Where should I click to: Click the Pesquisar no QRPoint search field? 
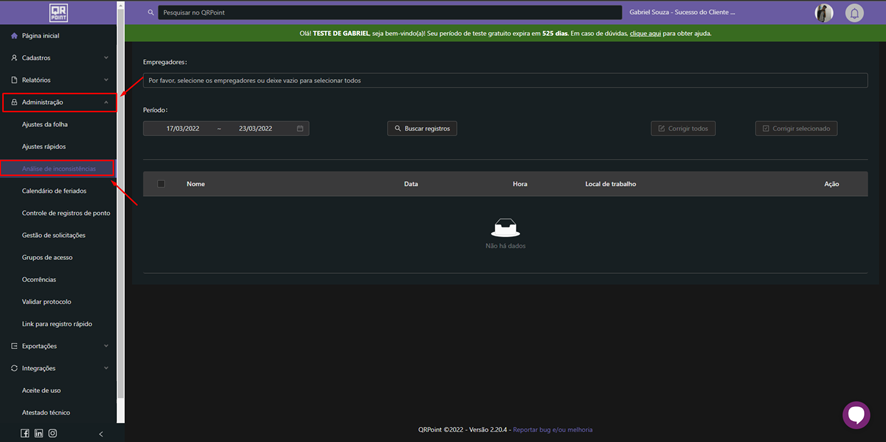(x=390, y=13)
